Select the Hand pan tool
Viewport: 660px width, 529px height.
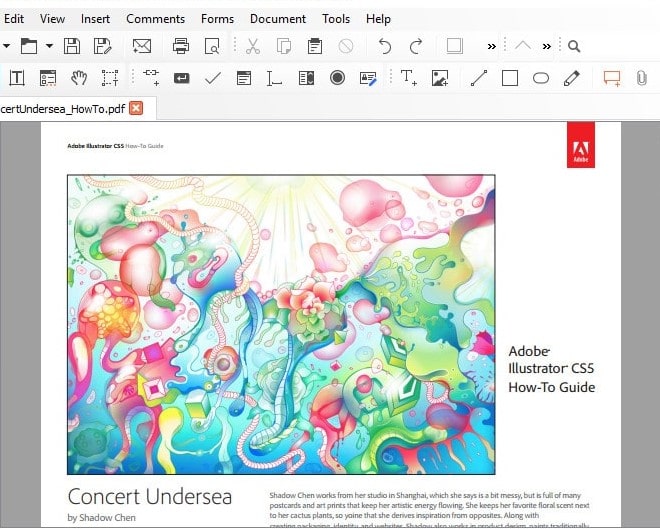[79, 78]
